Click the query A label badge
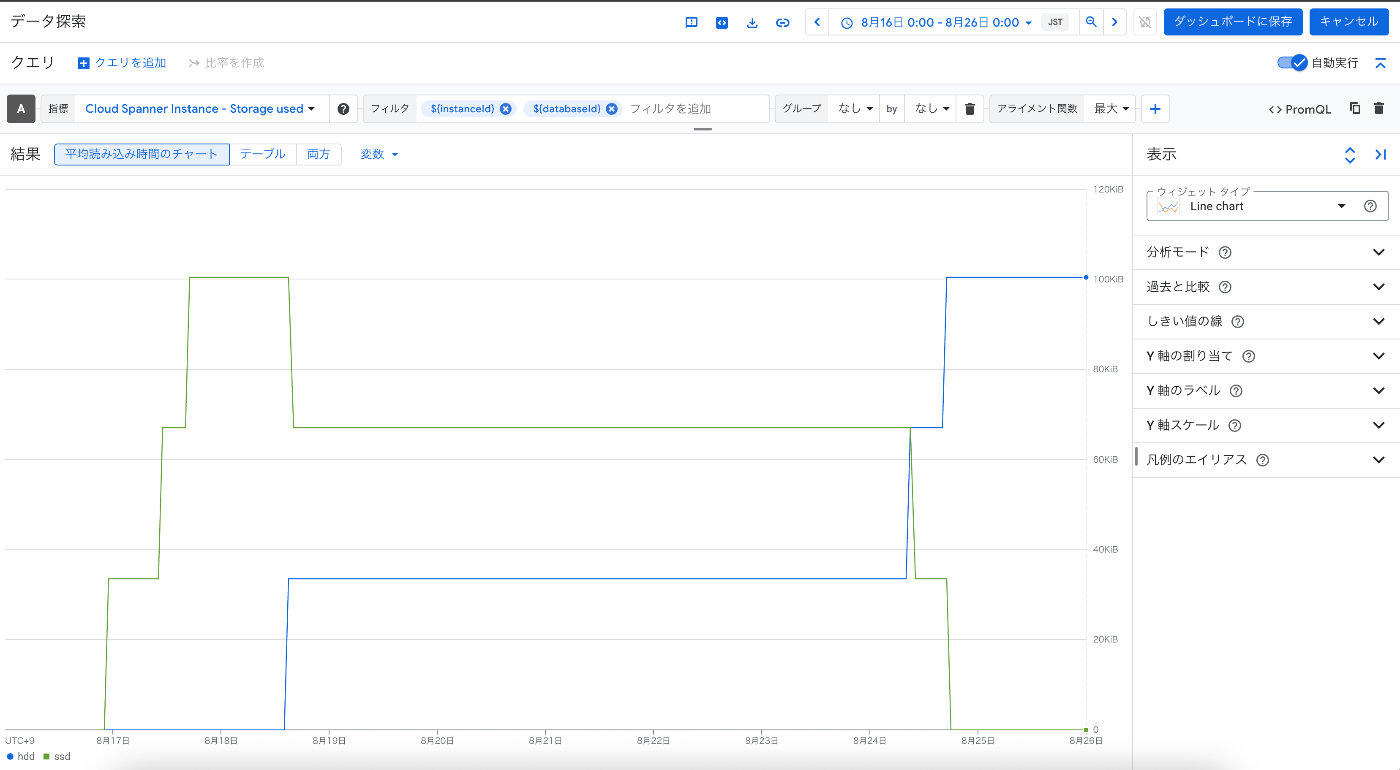 point(21,109)
